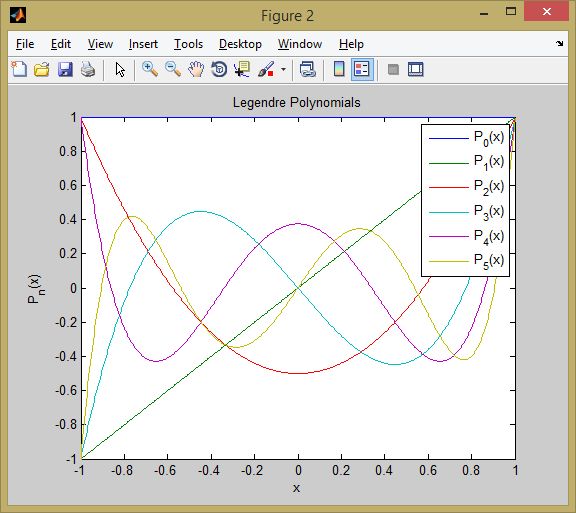Image resolution: width=576 pixels, height=513 pixels.
Task: Save the figure using the floppy icon
Action: click(65, 69)
